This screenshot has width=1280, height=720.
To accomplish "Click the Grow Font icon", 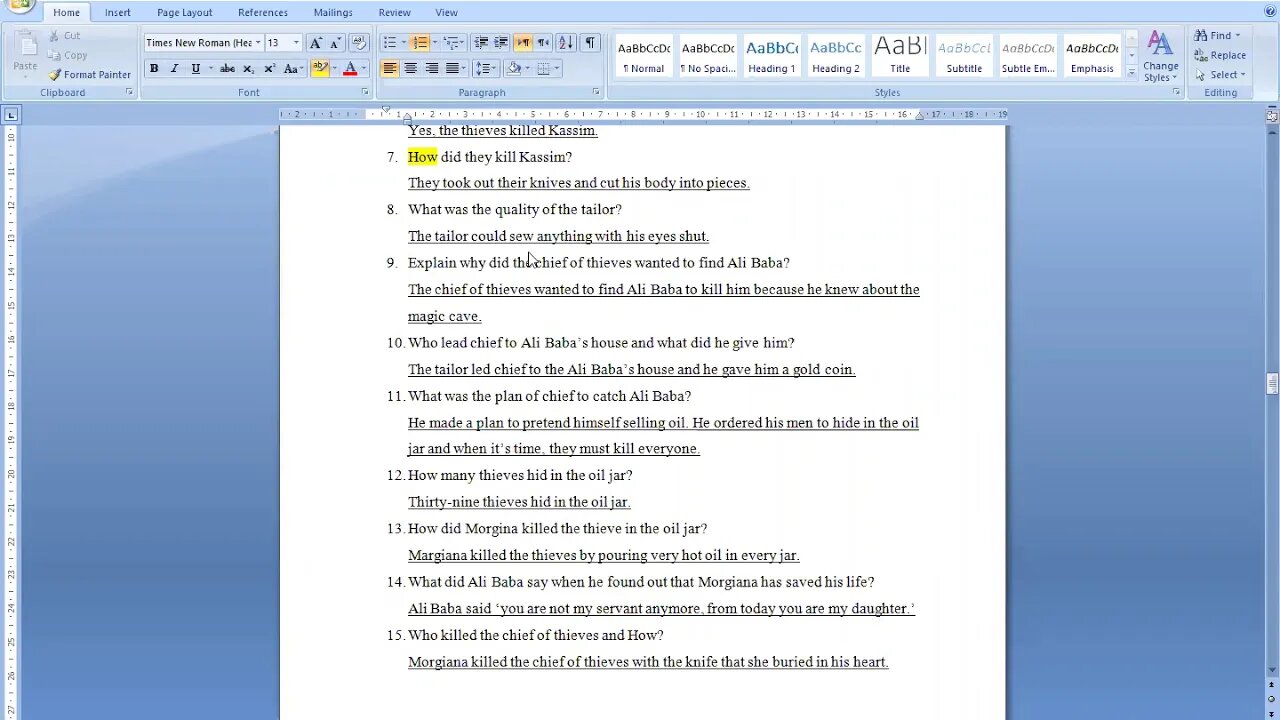I will [316, 43].
